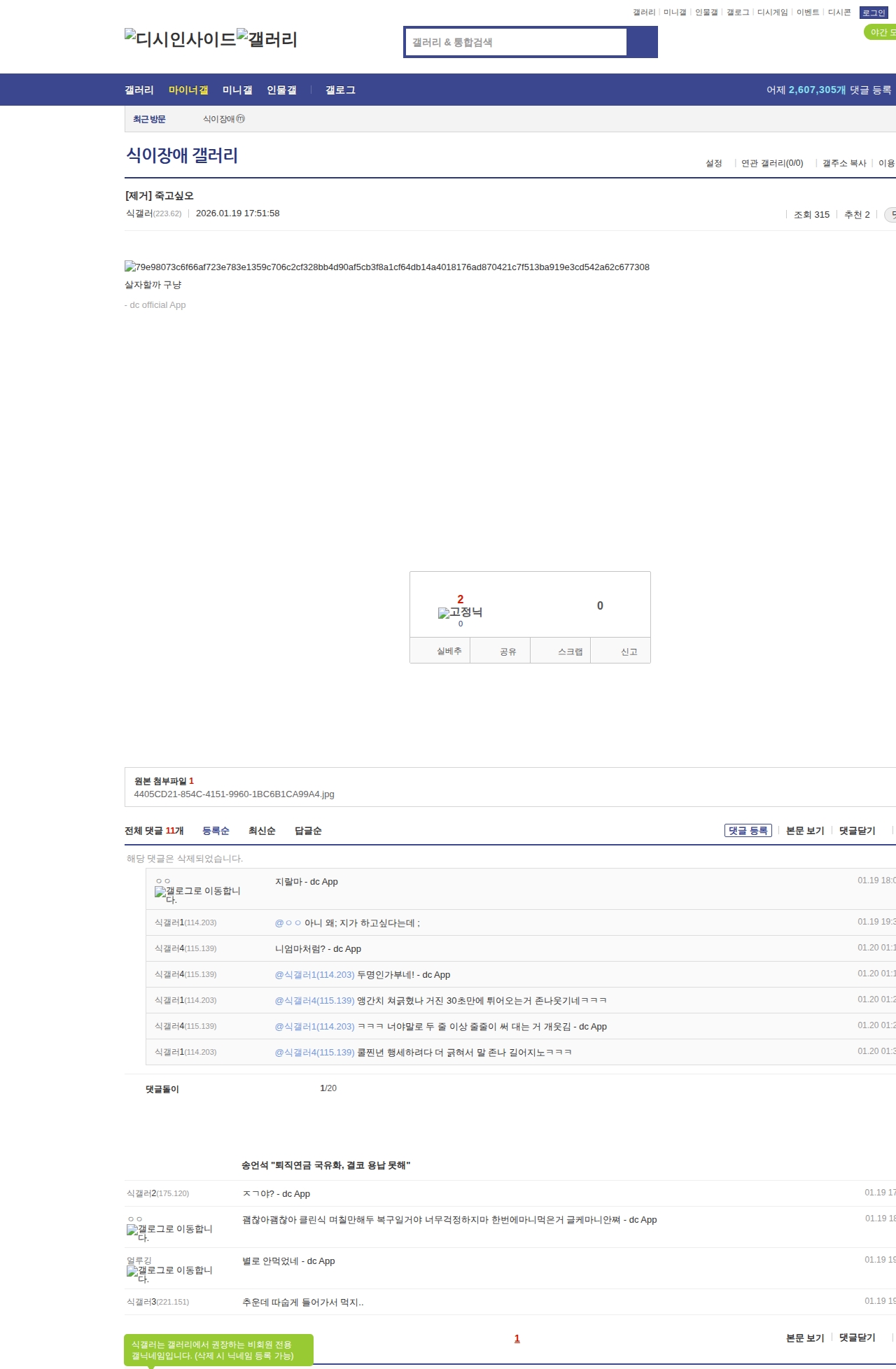This screenshot has width=896, height=1369.
Task: Click the 갤러리 logo image beside 디시인사이드
Action: click(x=267, y=38)
